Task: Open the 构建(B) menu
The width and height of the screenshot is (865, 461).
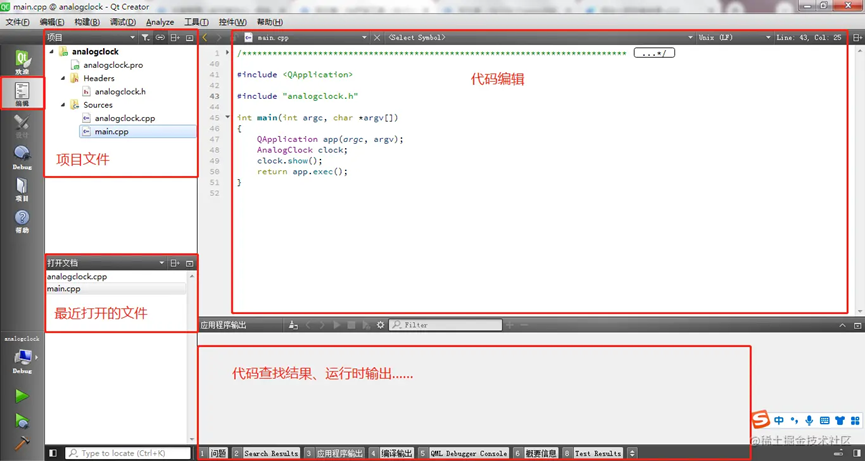Action: [x=87, y=22]
